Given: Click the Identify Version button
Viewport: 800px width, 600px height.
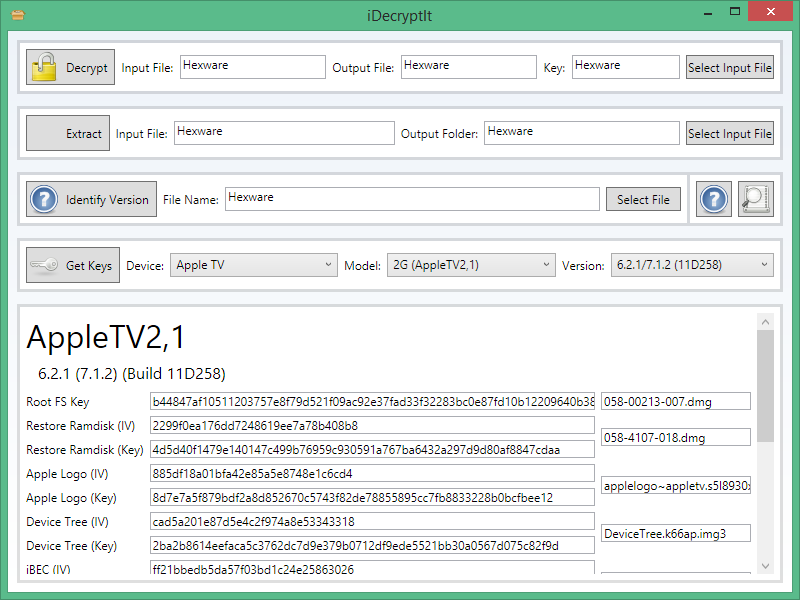Looking at the screenshot, I should point(91,199).
